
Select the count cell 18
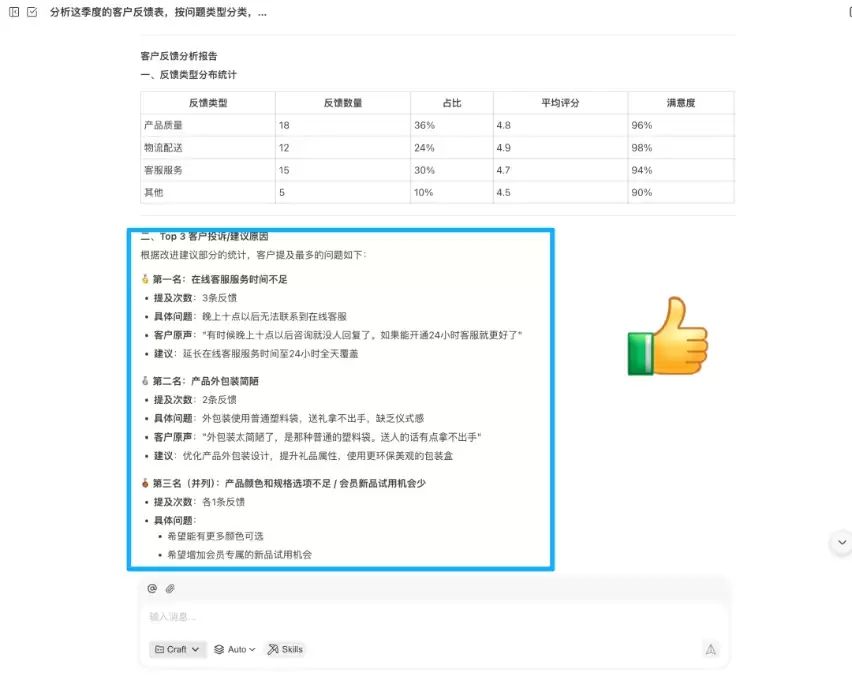point(343,125)
